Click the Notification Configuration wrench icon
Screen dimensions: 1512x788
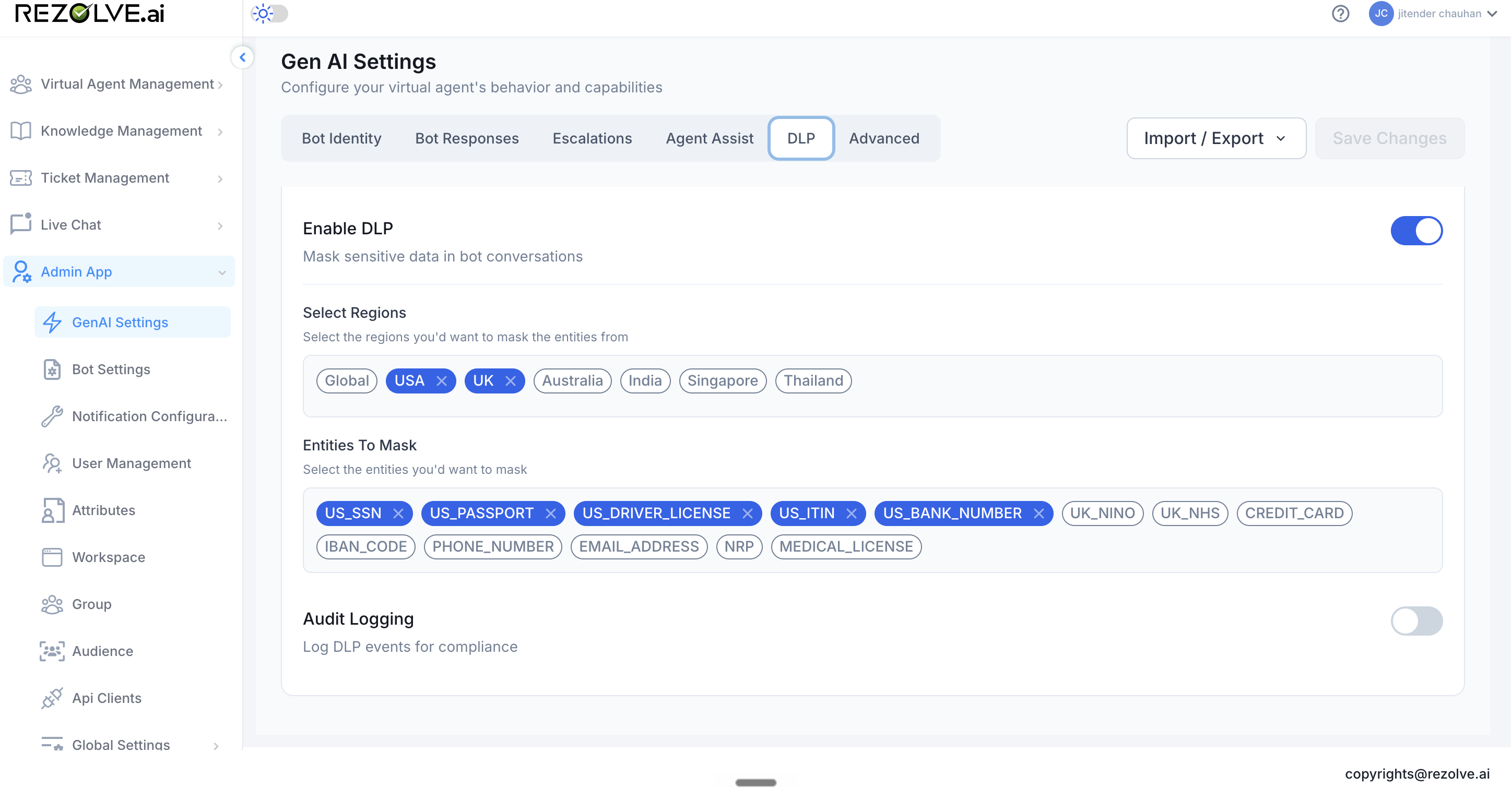[x=52, y=416]
